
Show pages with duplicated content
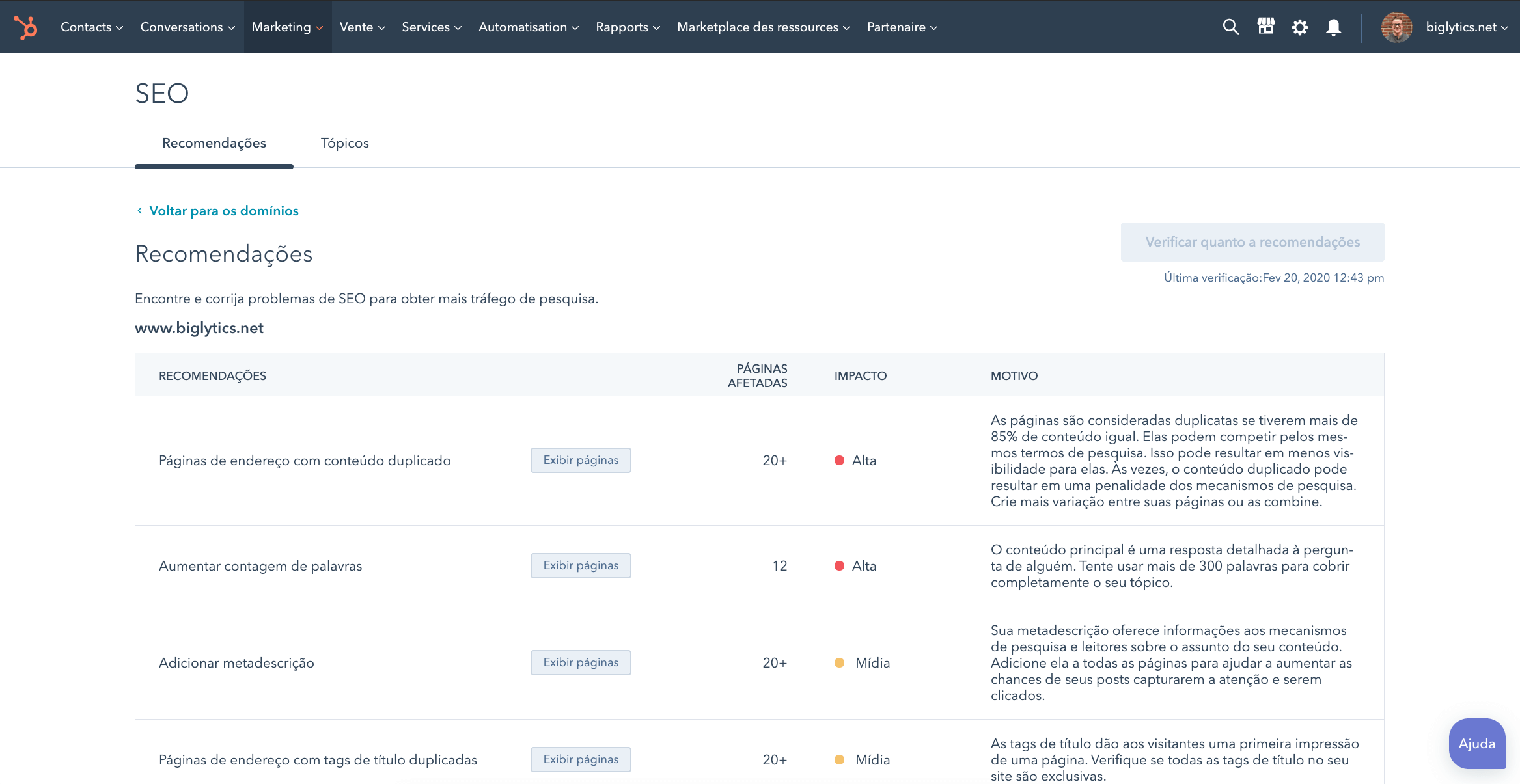[x=580, y=460]
